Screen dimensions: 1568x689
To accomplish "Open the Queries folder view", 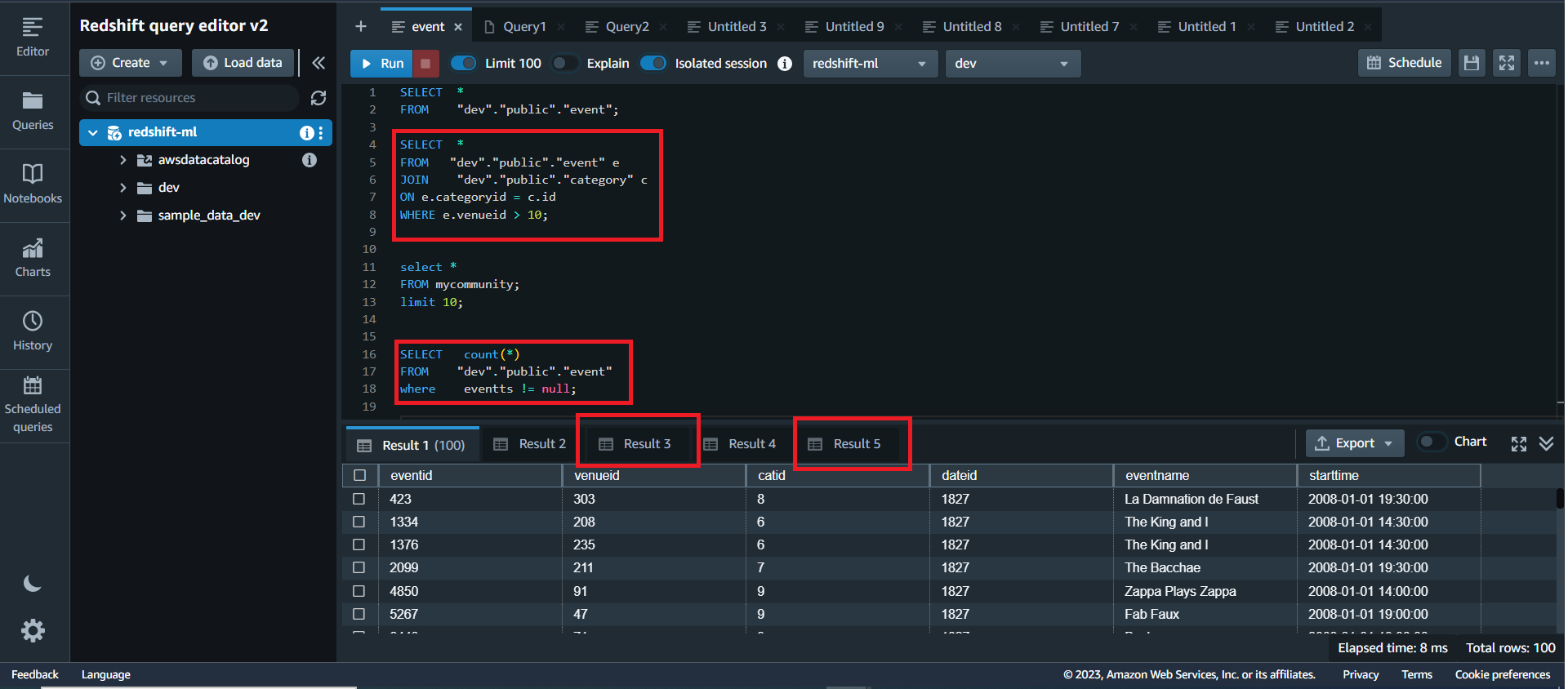I will coord(33,111).
